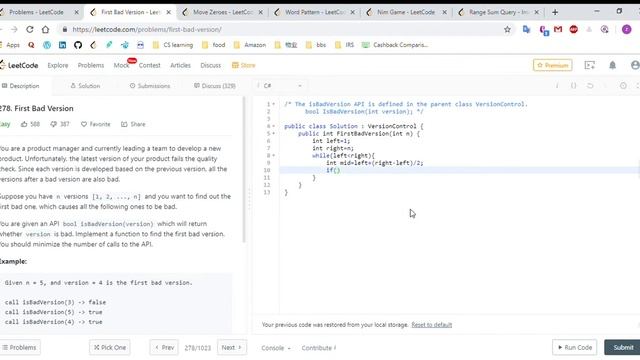
Task: Open Store in LeetCode navigation
Action: 244,65
